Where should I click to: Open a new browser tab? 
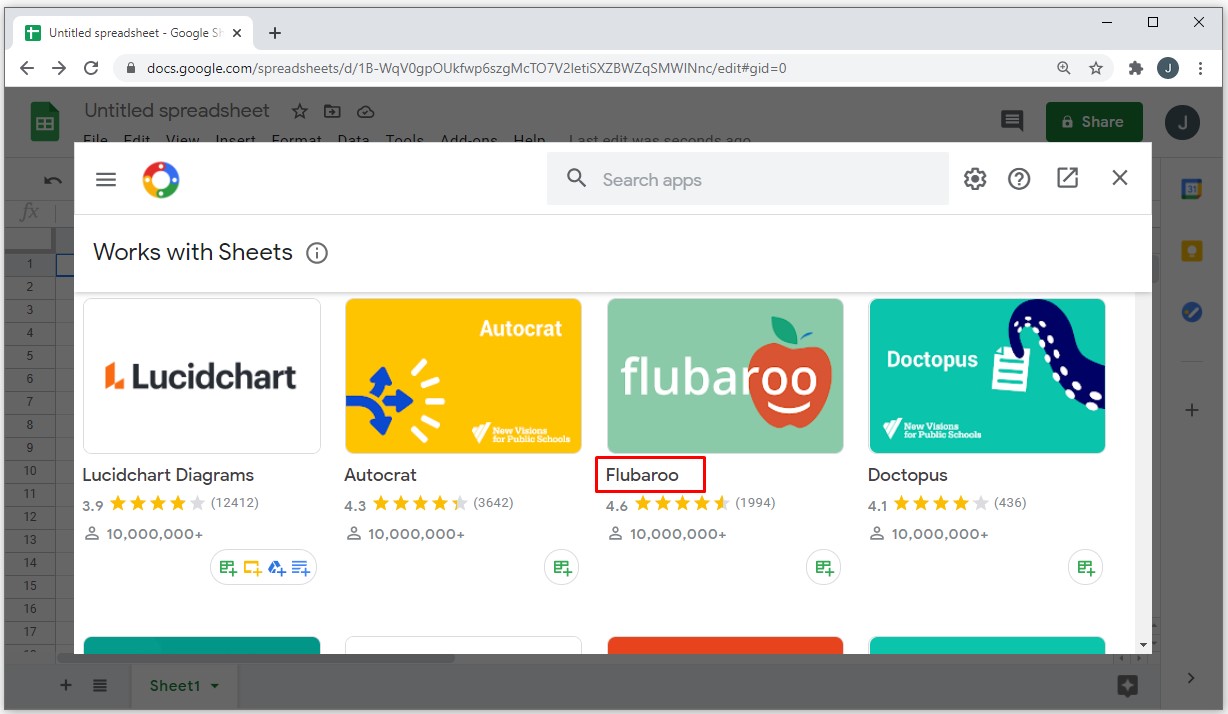(x=275, y=33)
